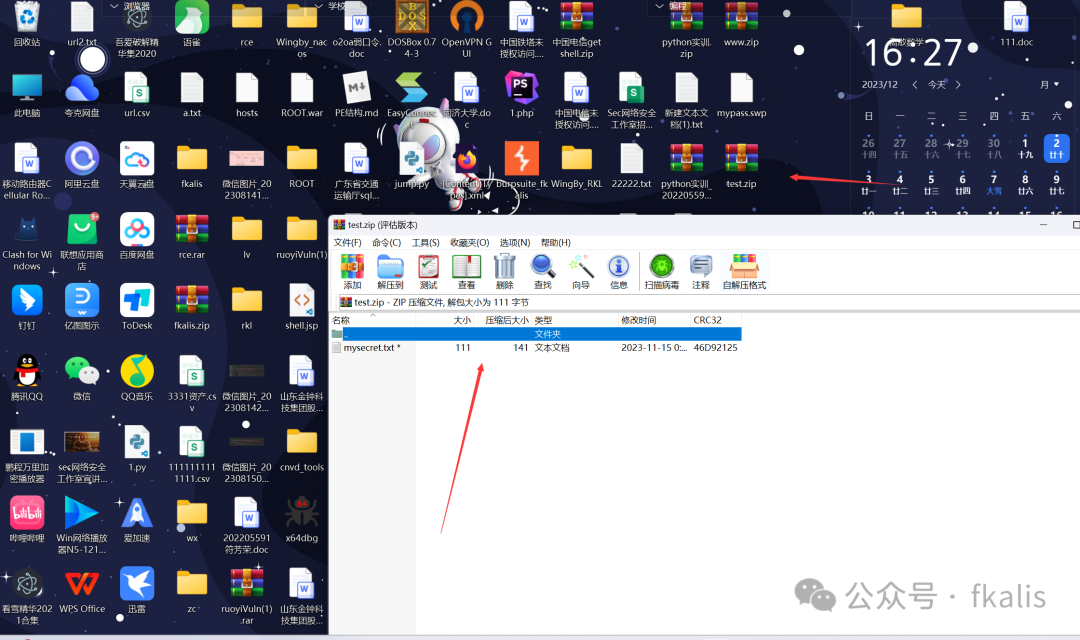Click the Test (测试) toolbar icon
This screenshot has width=1080, height=640.
[x=428, y=271]
